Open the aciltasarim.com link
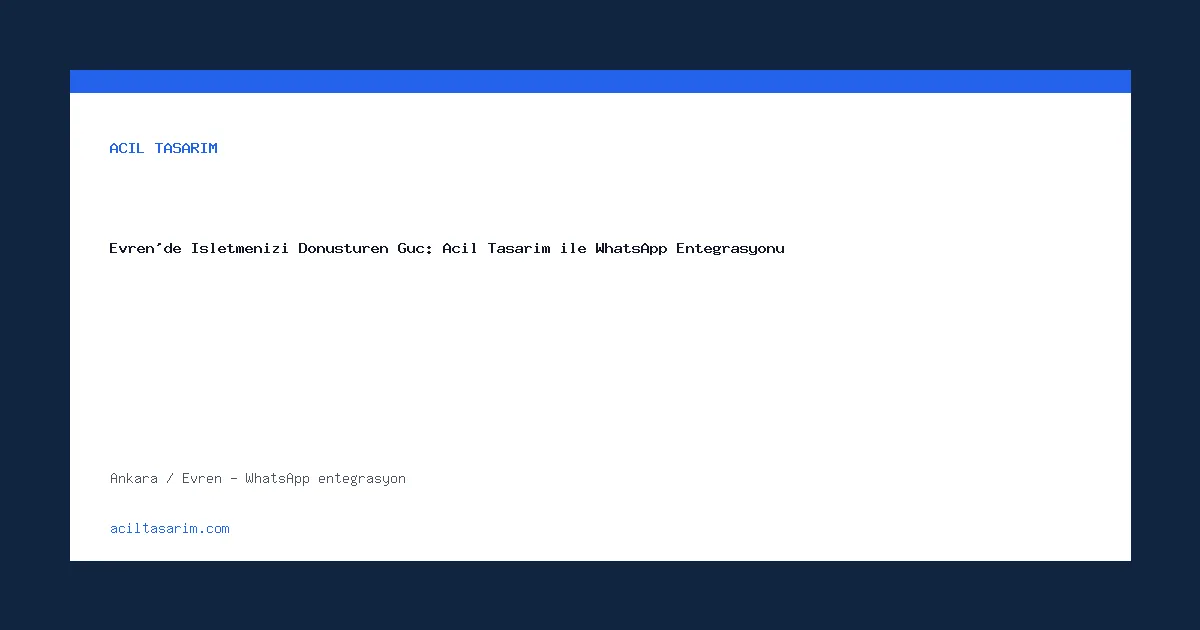This screenshot has width=1200, height=630. pos(170,528)
